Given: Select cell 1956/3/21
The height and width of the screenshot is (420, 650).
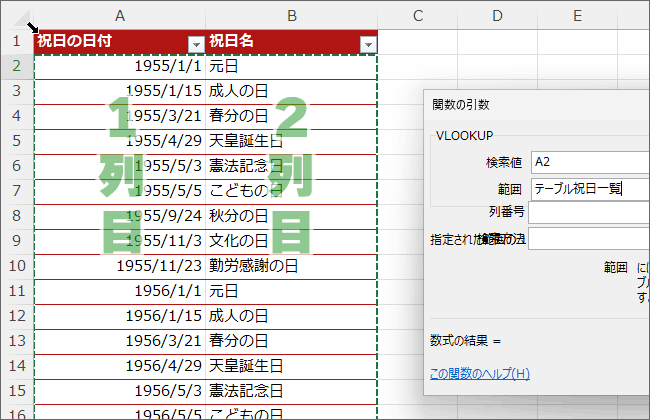Looking at the screenshot, I should (120, 341).
